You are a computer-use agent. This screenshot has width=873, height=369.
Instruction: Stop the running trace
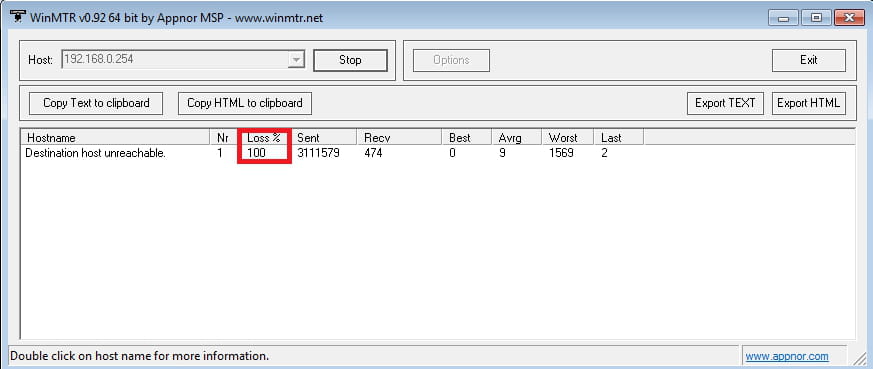click(350, 60)
